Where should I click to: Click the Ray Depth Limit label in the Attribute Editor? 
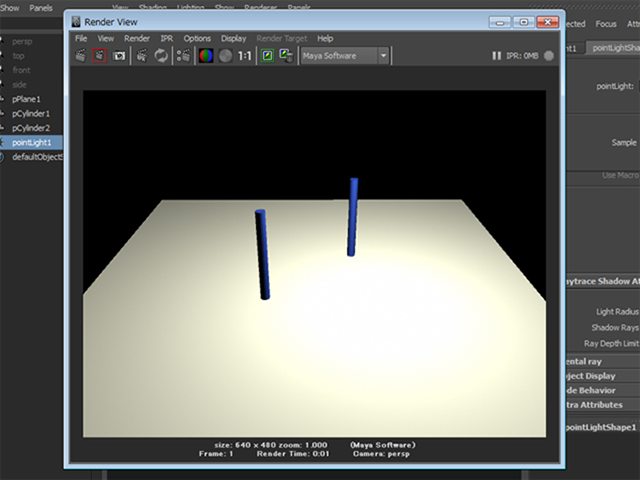pos(611,343)
